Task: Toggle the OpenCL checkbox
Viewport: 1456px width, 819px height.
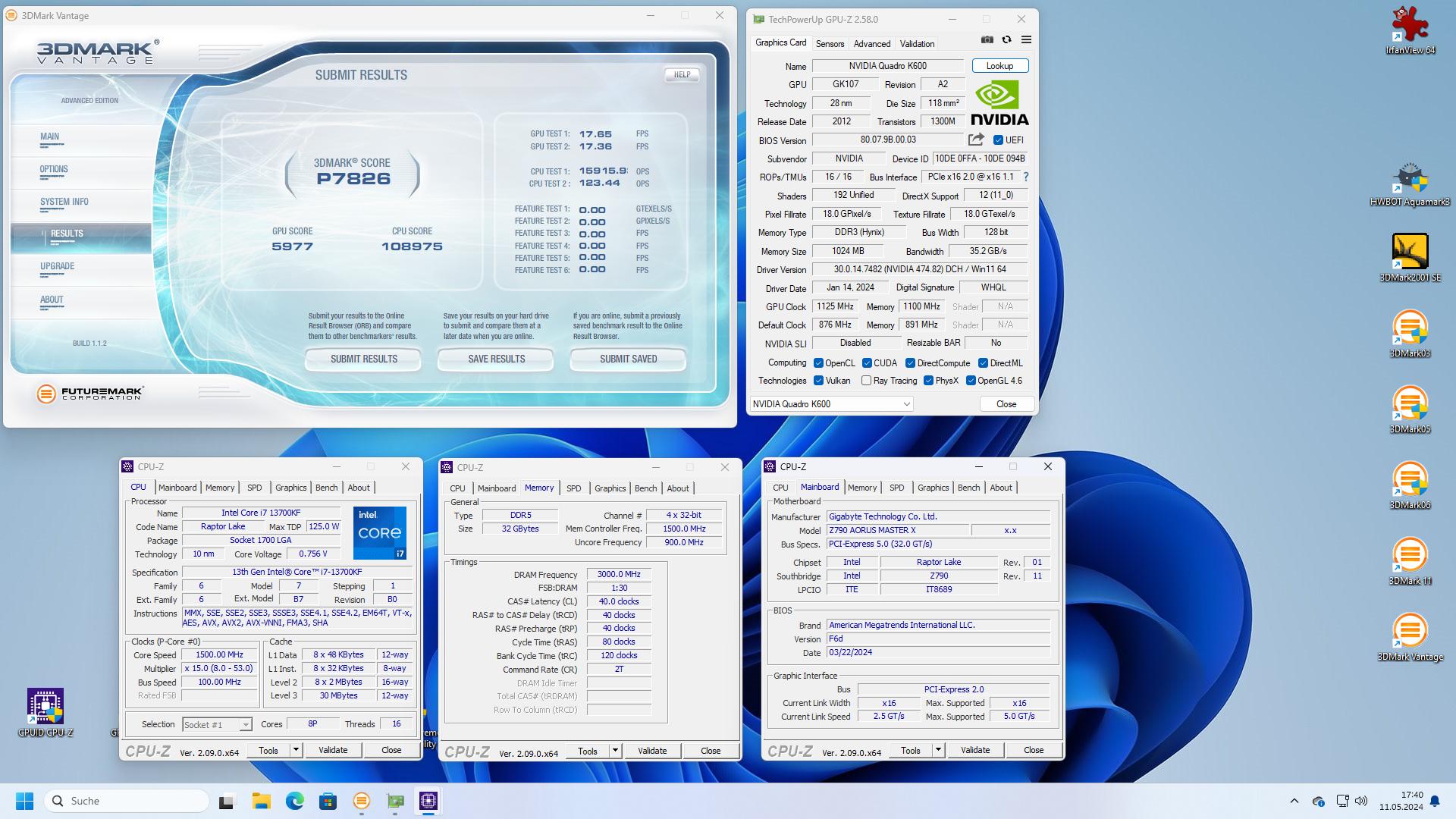Action: (818, 363)
